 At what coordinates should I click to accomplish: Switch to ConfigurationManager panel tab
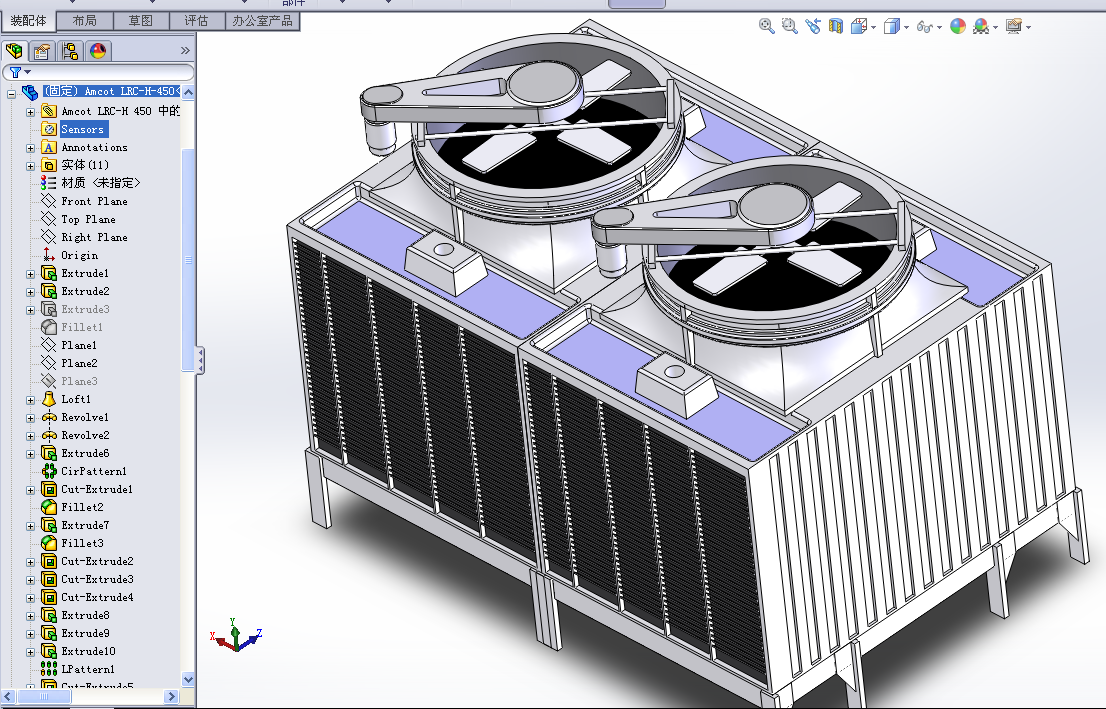point(69,51)
